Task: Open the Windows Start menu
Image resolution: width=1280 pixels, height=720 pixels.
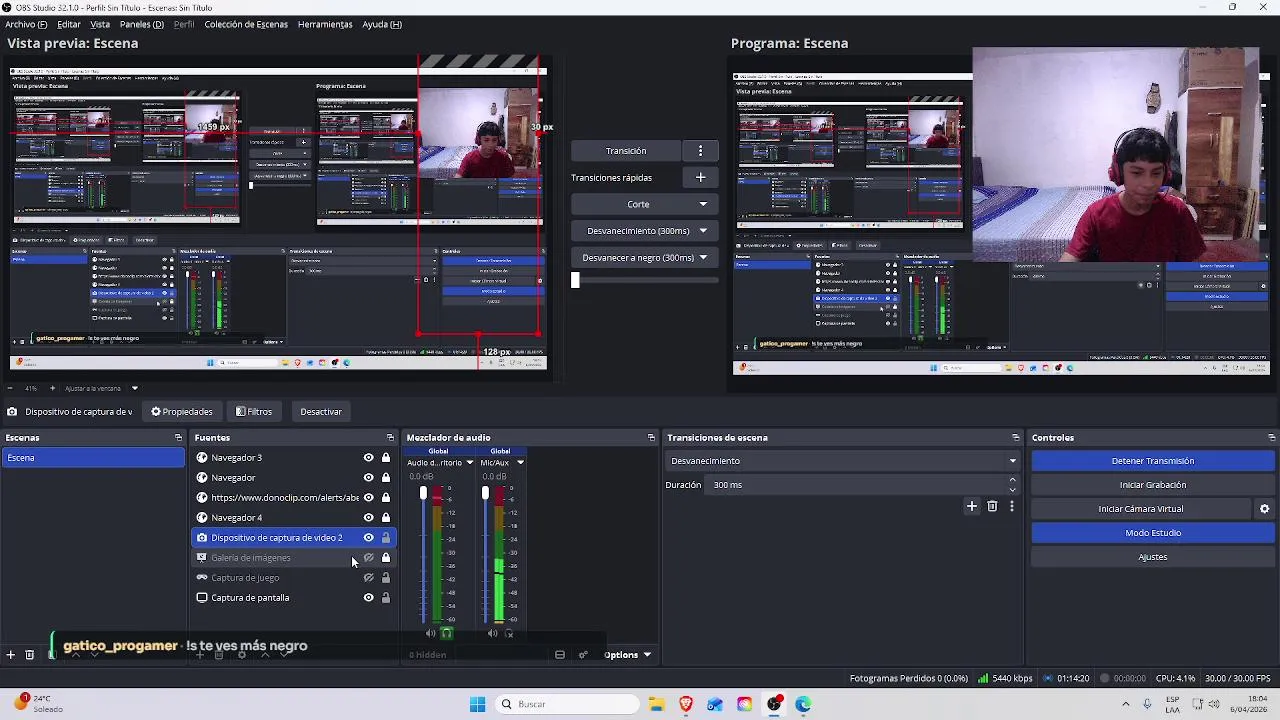Action: coord(477,704)
